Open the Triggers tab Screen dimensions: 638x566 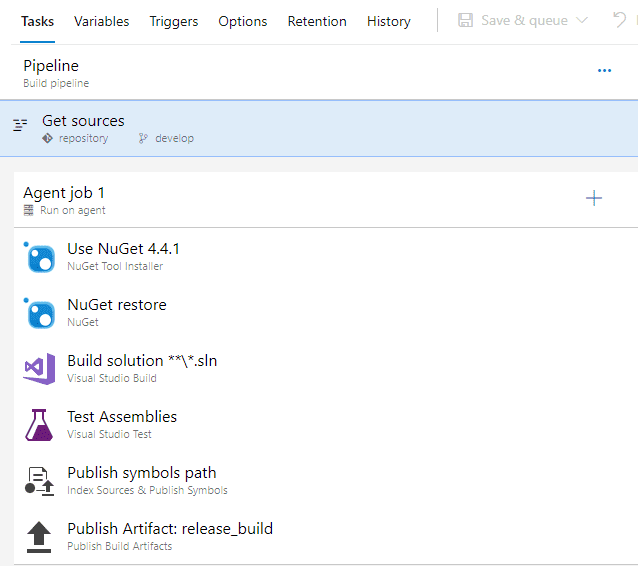tap(174, 21)
